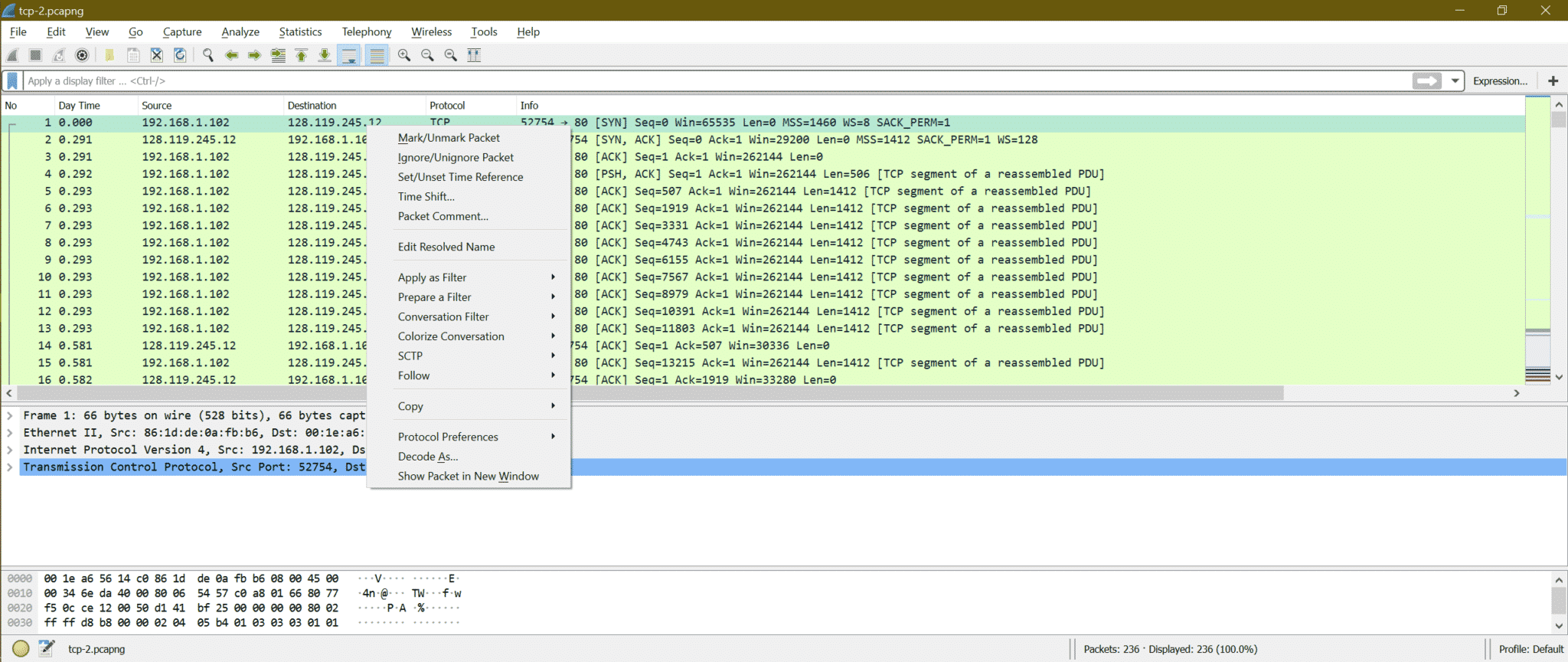Viewport: 1568px width, 662px height.
Task: Open capture options gear icon
Action: coord(82,55)
